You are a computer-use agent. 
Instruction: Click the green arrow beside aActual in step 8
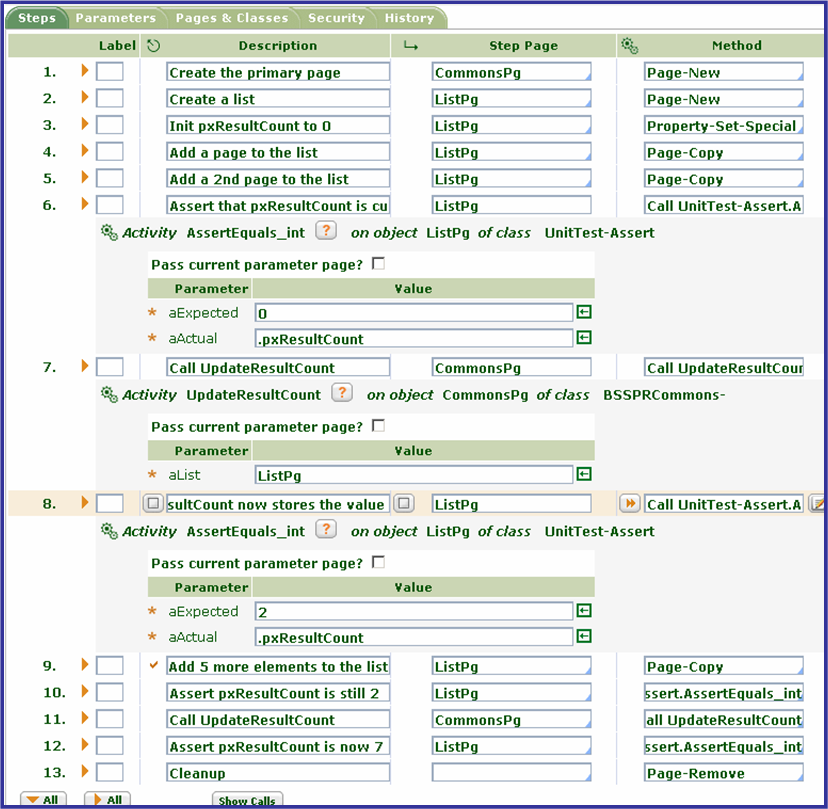point(584,636)
